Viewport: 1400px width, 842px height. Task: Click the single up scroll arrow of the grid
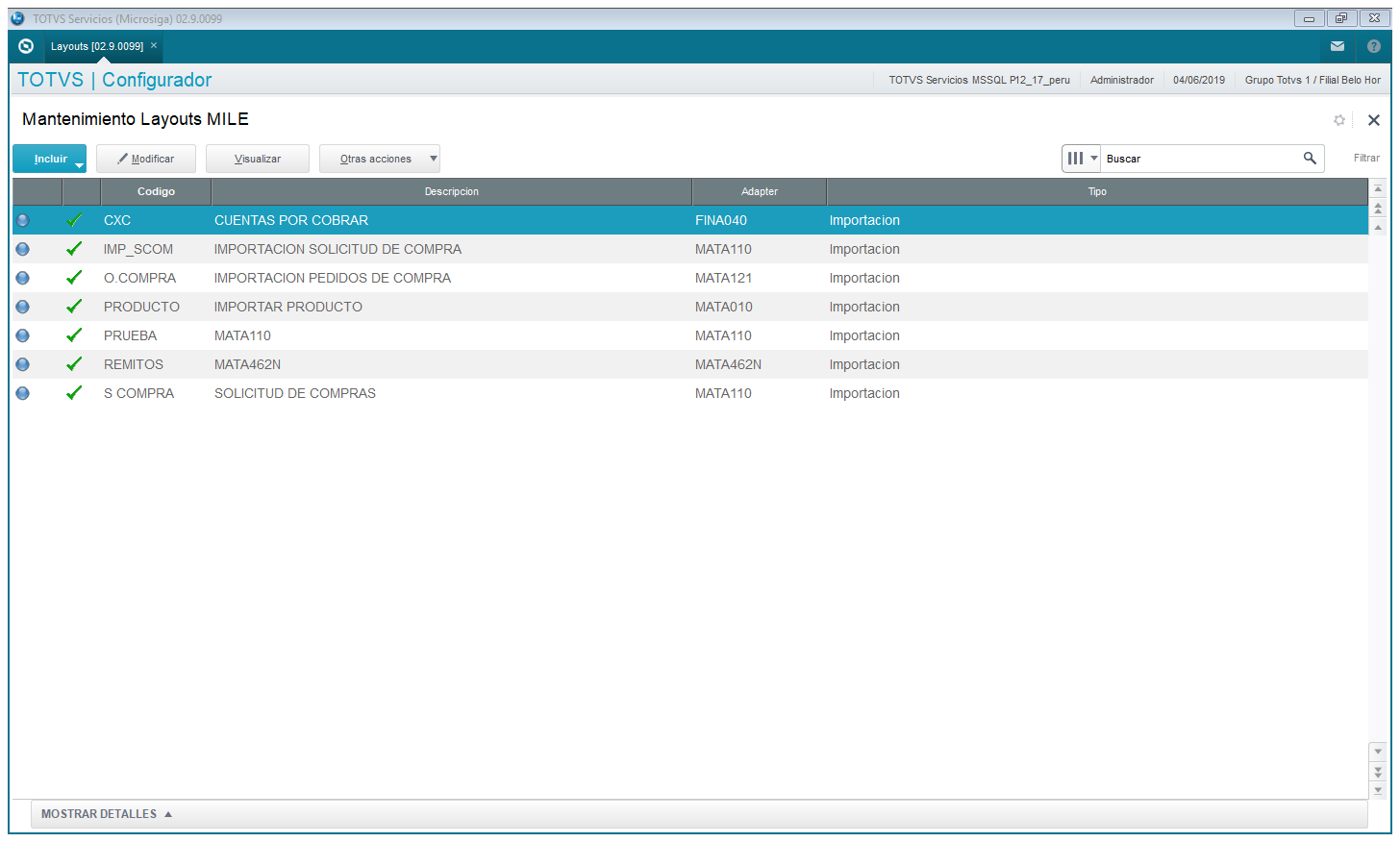(x=1378, y=228)
